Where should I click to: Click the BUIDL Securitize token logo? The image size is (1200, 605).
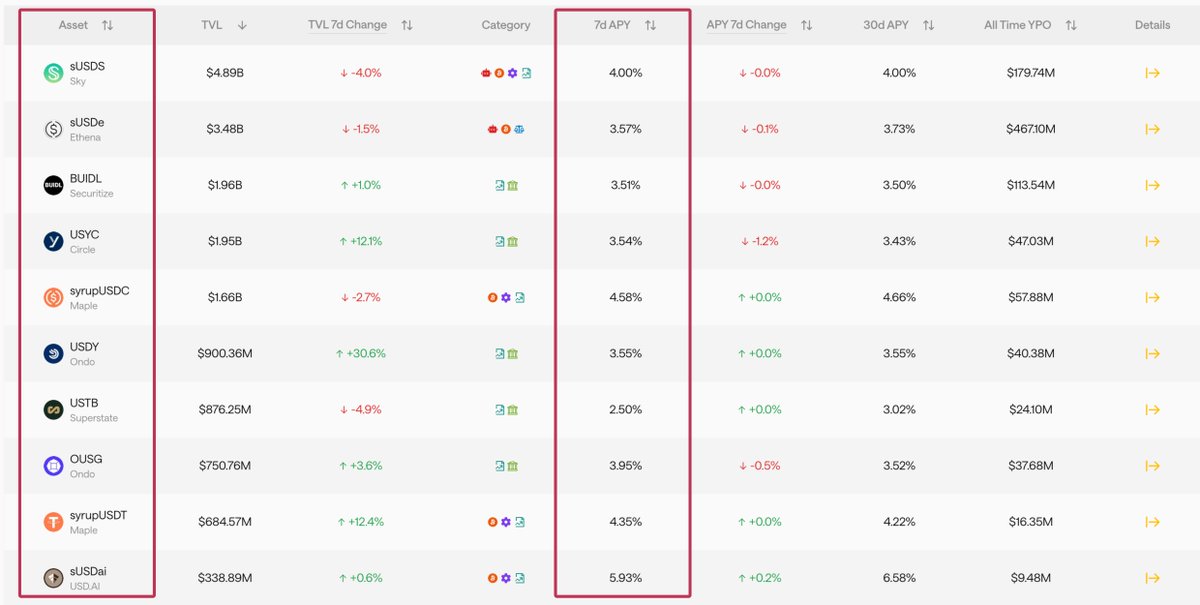click(x=53, y=185)
